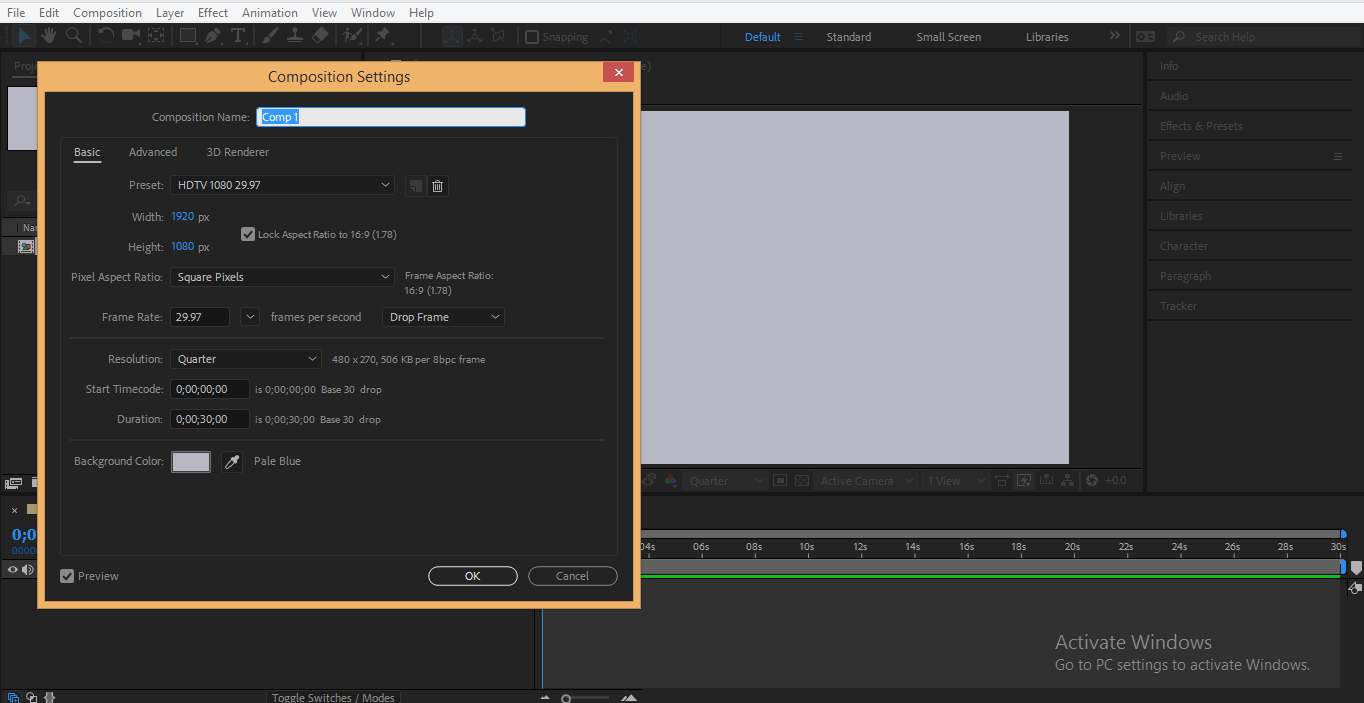Select the Pen tool
The height and width of the screenshot is (703, 1364).
click(x=211, y=35)
